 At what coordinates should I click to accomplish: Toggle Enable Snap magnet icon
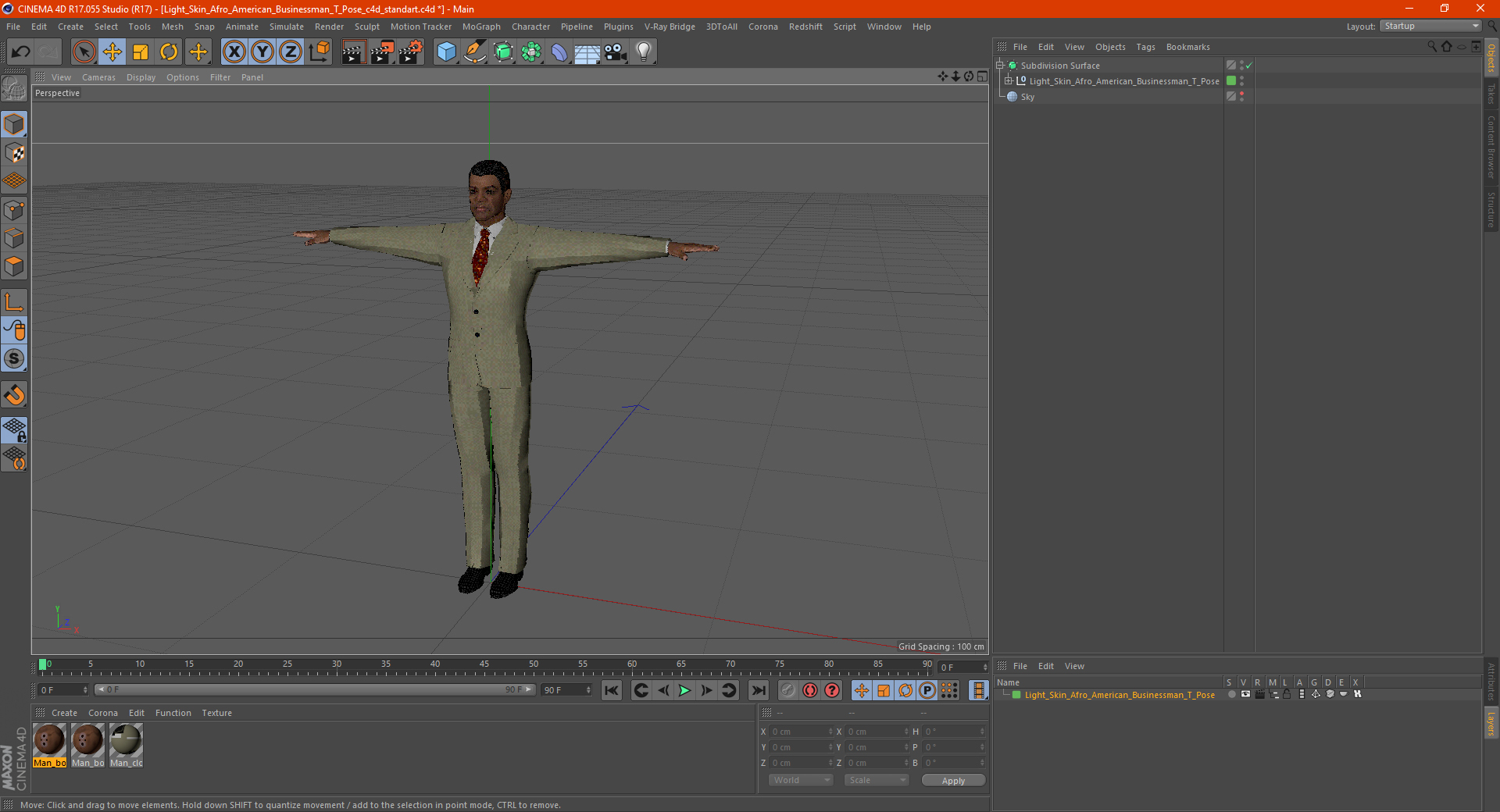pos(14,394)
